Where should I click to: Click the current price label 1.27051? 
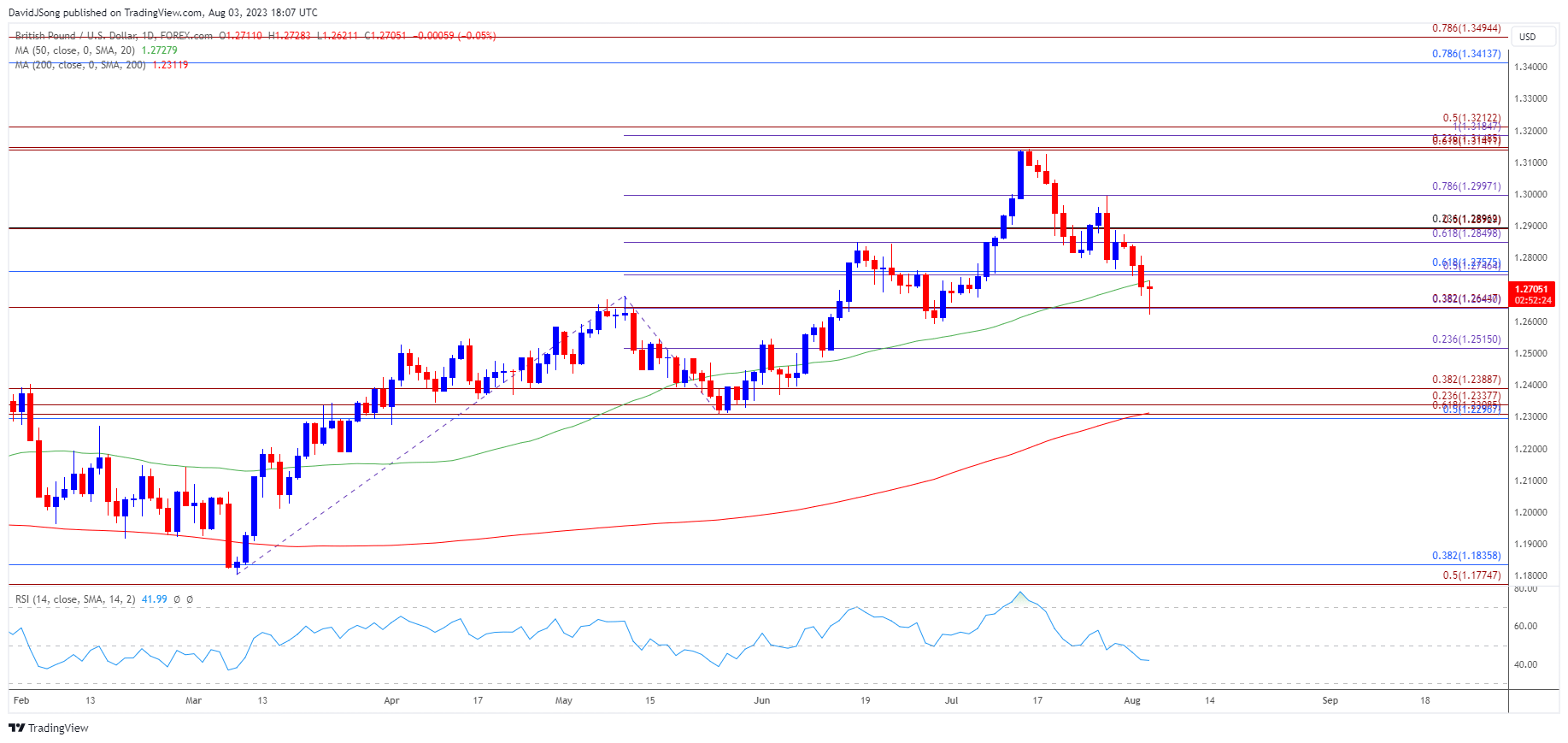coord(1531,289)
